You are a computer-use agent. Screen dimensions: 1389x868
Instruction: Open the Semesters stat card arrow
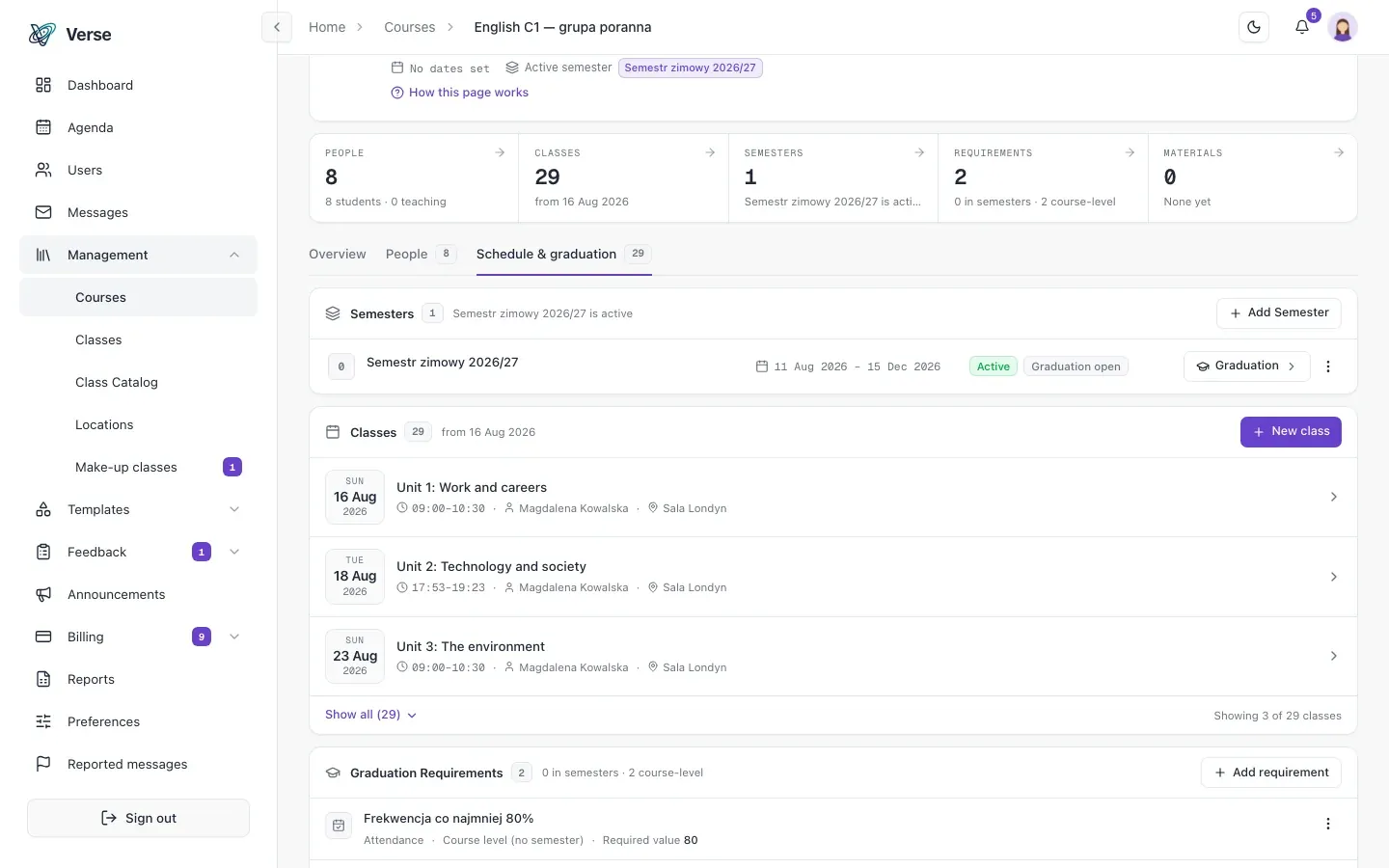coord(919,152)
